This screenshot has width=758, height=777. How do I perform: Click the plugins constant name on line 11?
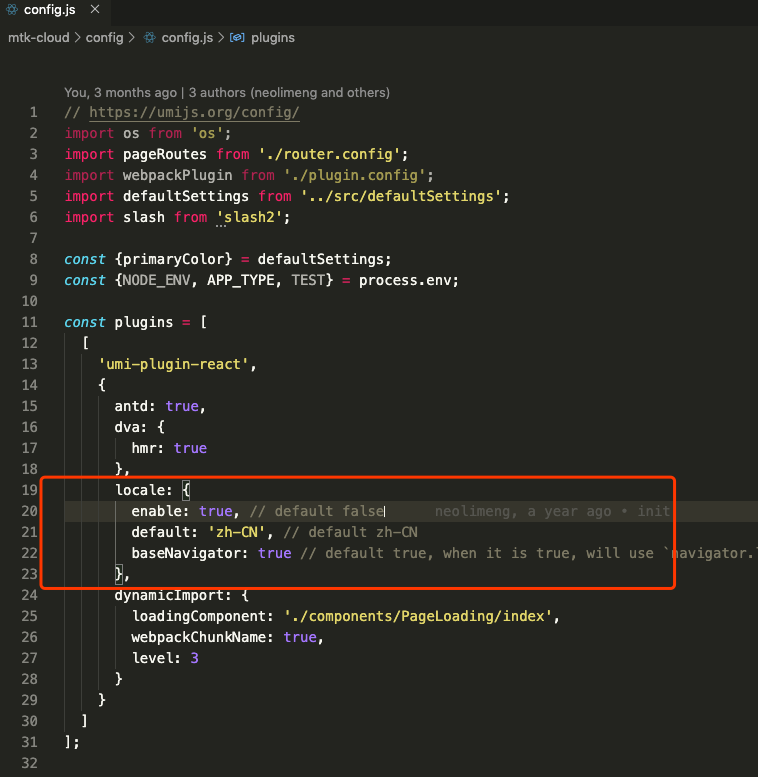(144, 322)
